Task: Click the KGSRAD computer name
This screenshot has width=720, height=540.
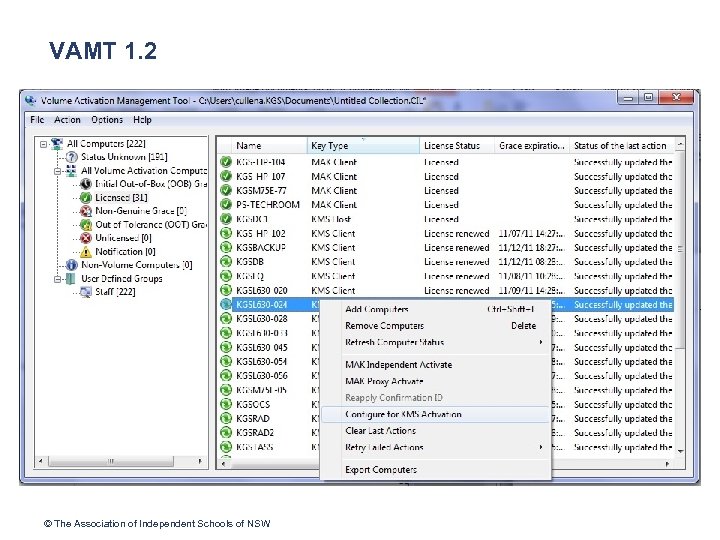Action: (x=253, y=418)
